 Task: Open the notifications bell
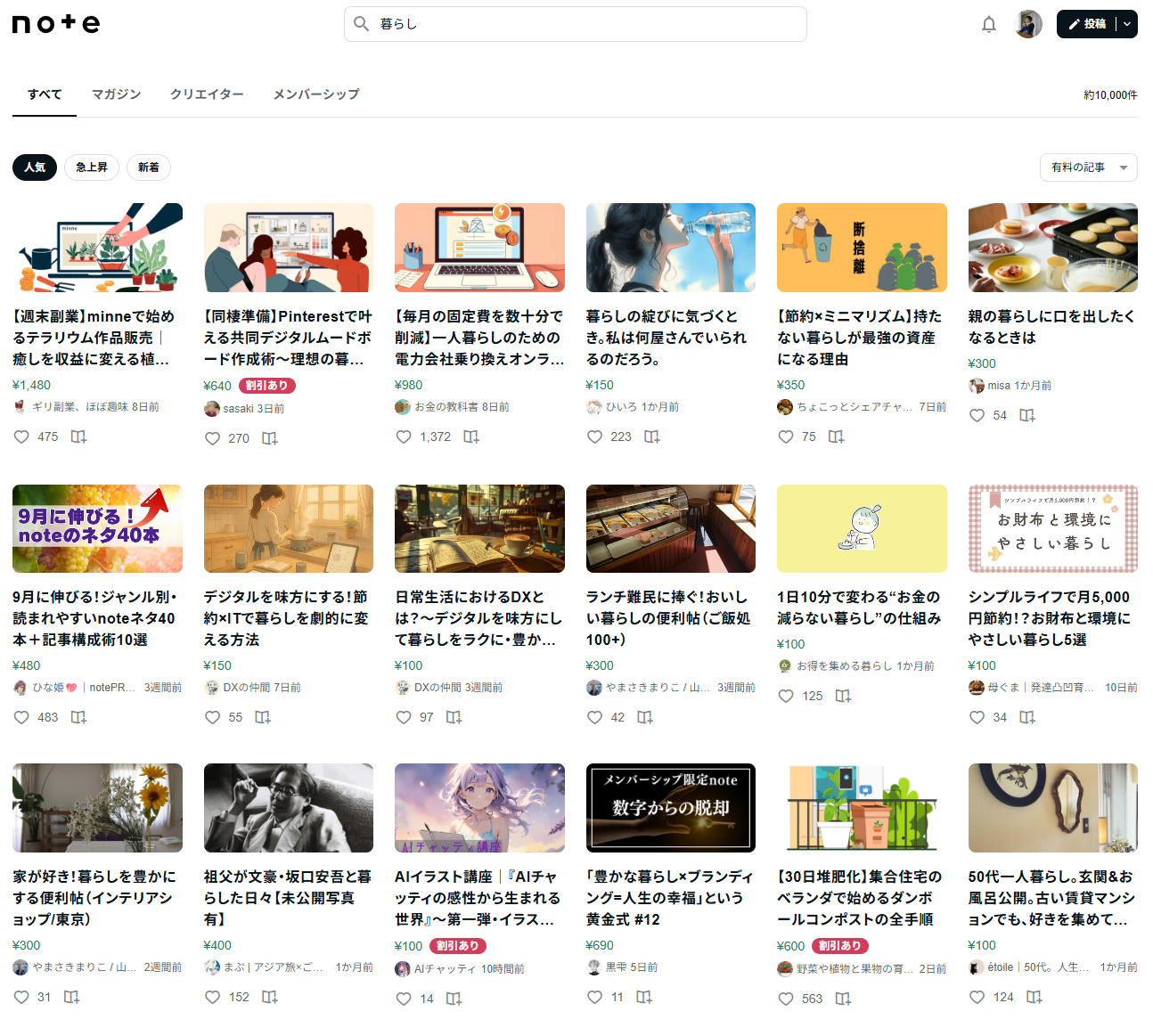(x=988, y=24)
